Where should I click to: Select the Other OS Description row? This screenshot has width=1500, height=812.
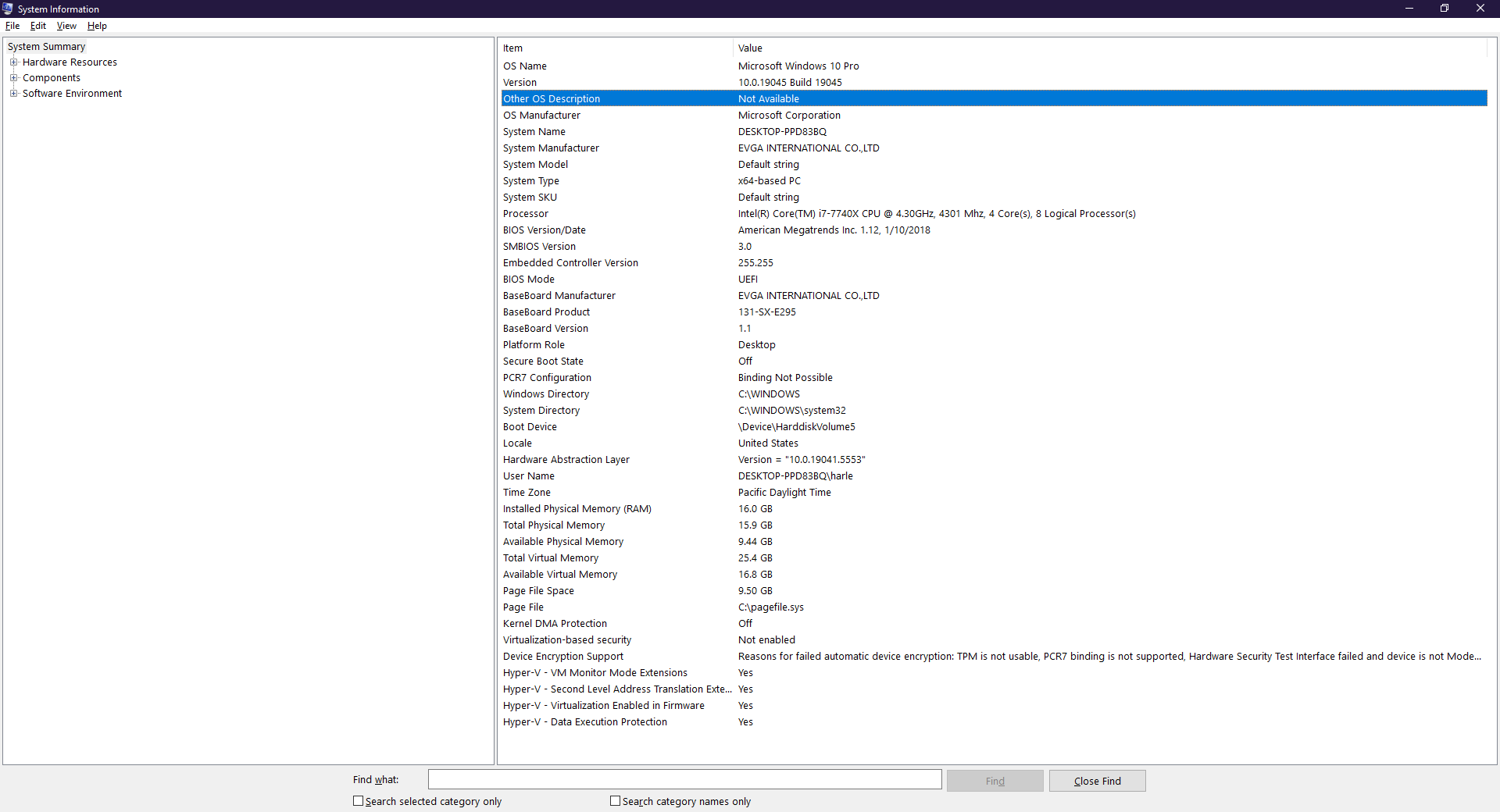click(994, 99)
